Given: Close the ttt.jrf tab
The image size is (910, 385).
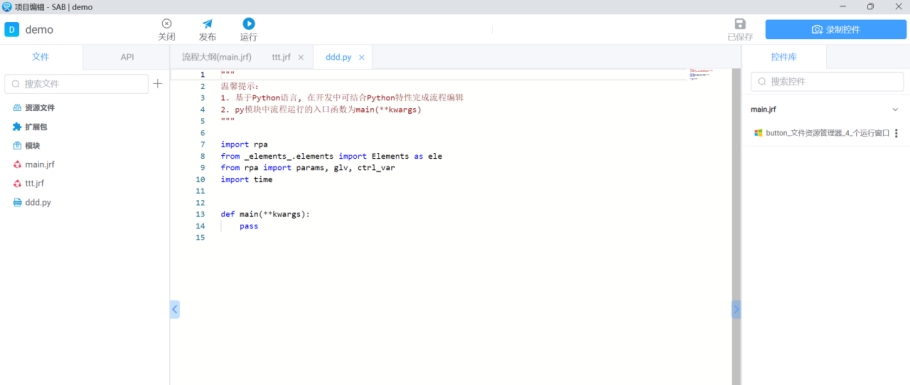Looking at the screenshot, I should [301, 57].
